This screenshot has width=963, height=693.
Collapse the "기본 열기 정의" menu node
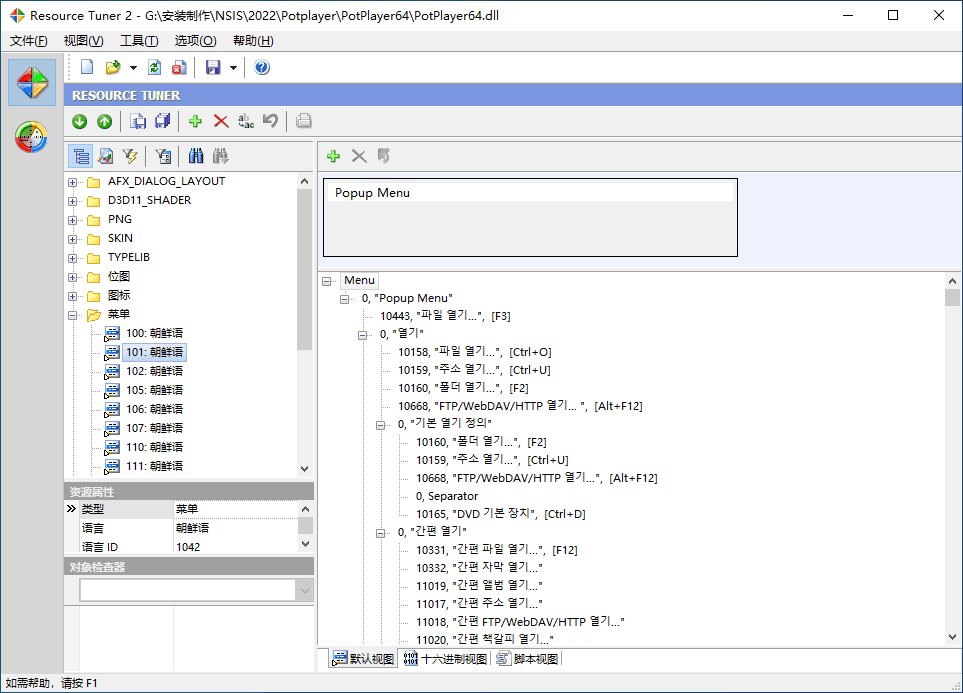[x=381, y=424]
